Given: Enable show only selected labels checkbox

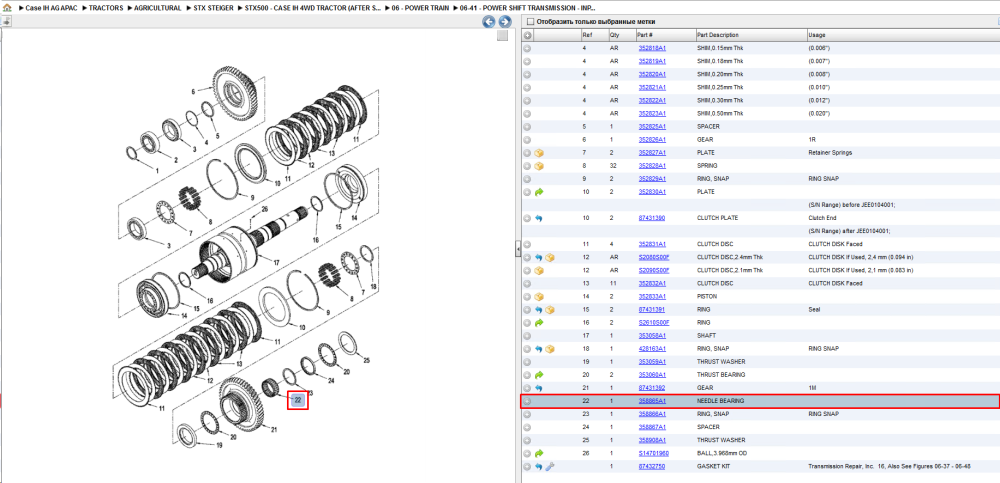Looking at the screenshot, I should tap(530, 21).
